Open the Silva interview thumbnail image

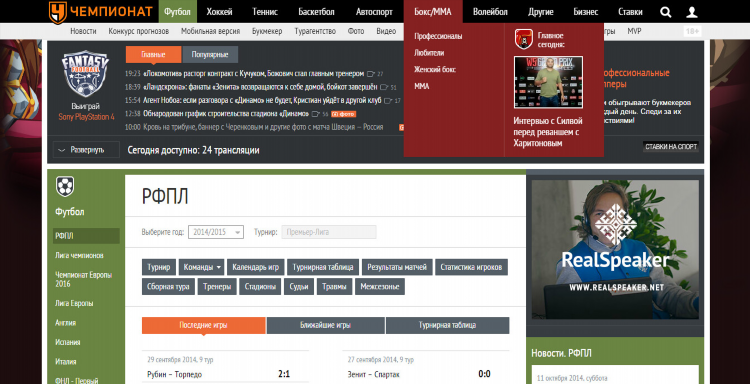(x=548, y=82)
